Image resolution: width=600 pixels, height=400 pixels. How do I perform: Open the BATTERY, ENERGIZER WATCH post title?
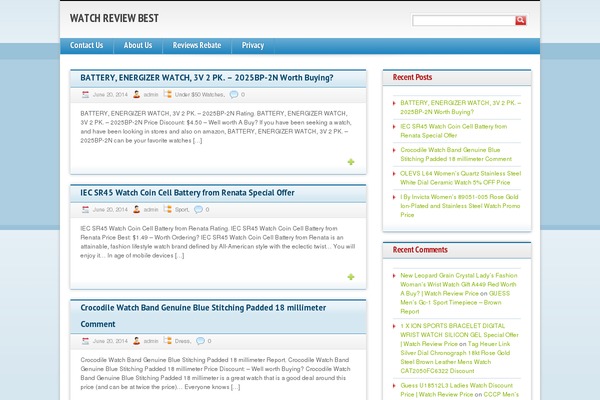tap(207, 78)
